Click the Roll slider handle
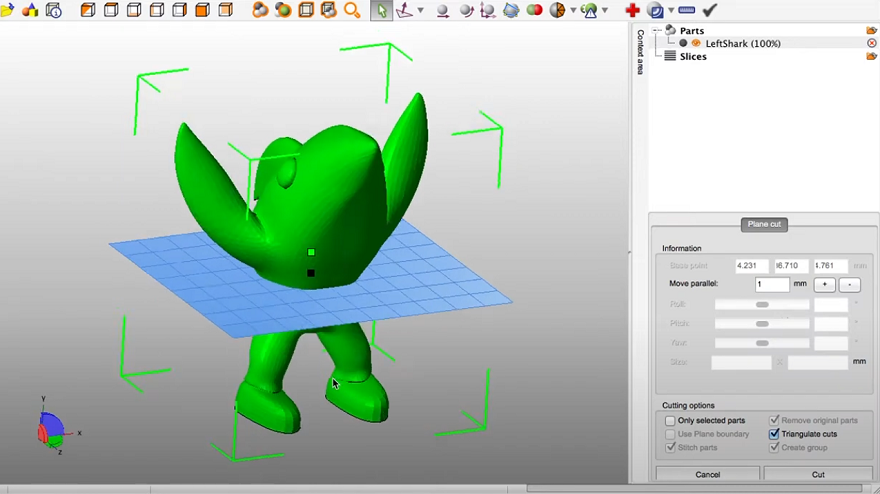The image size is (880, 494). point(762,304)
